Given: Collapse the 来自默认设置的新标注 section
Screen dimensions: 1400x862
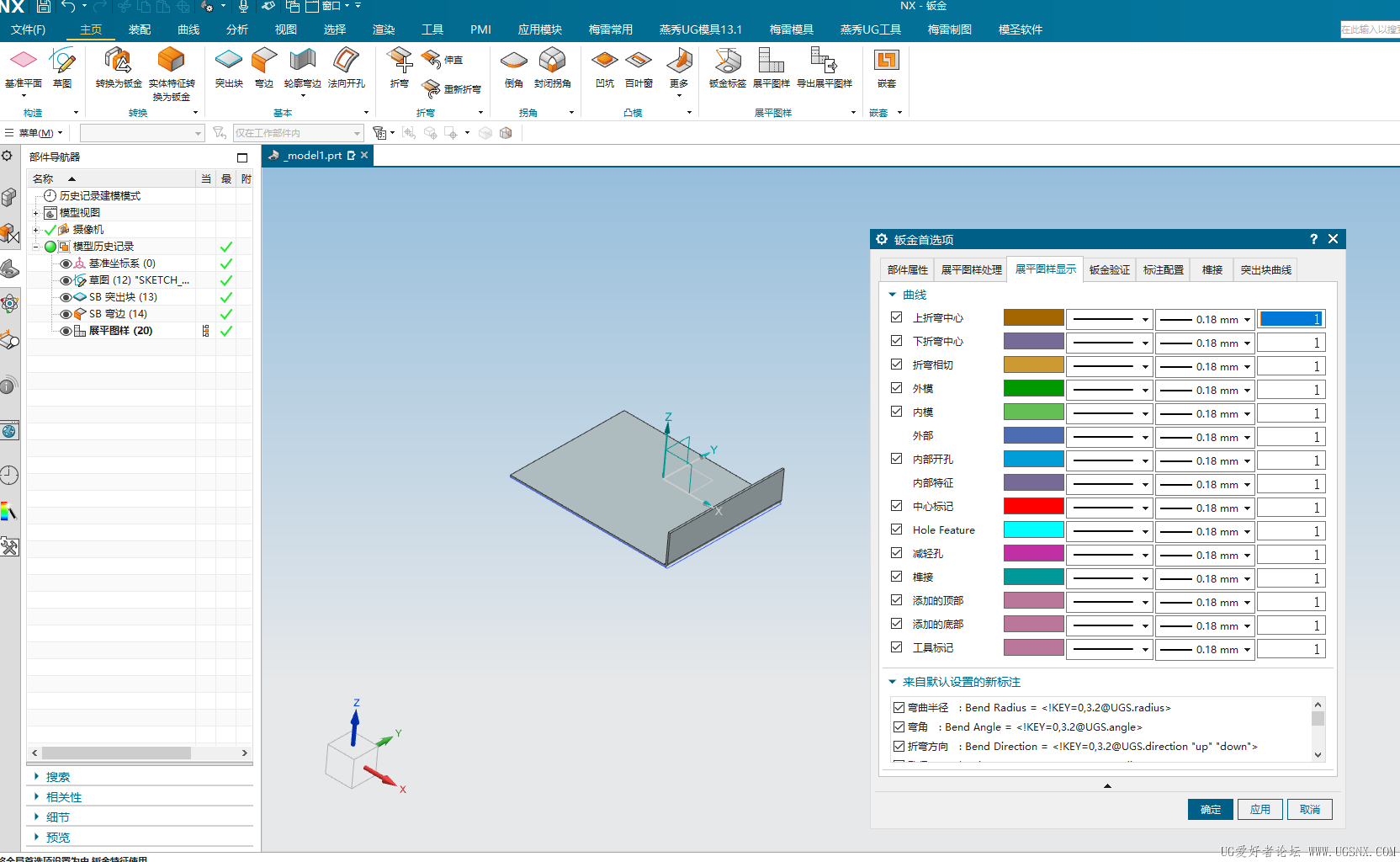Looking at the screenshot, I should (x=893, y=682).
